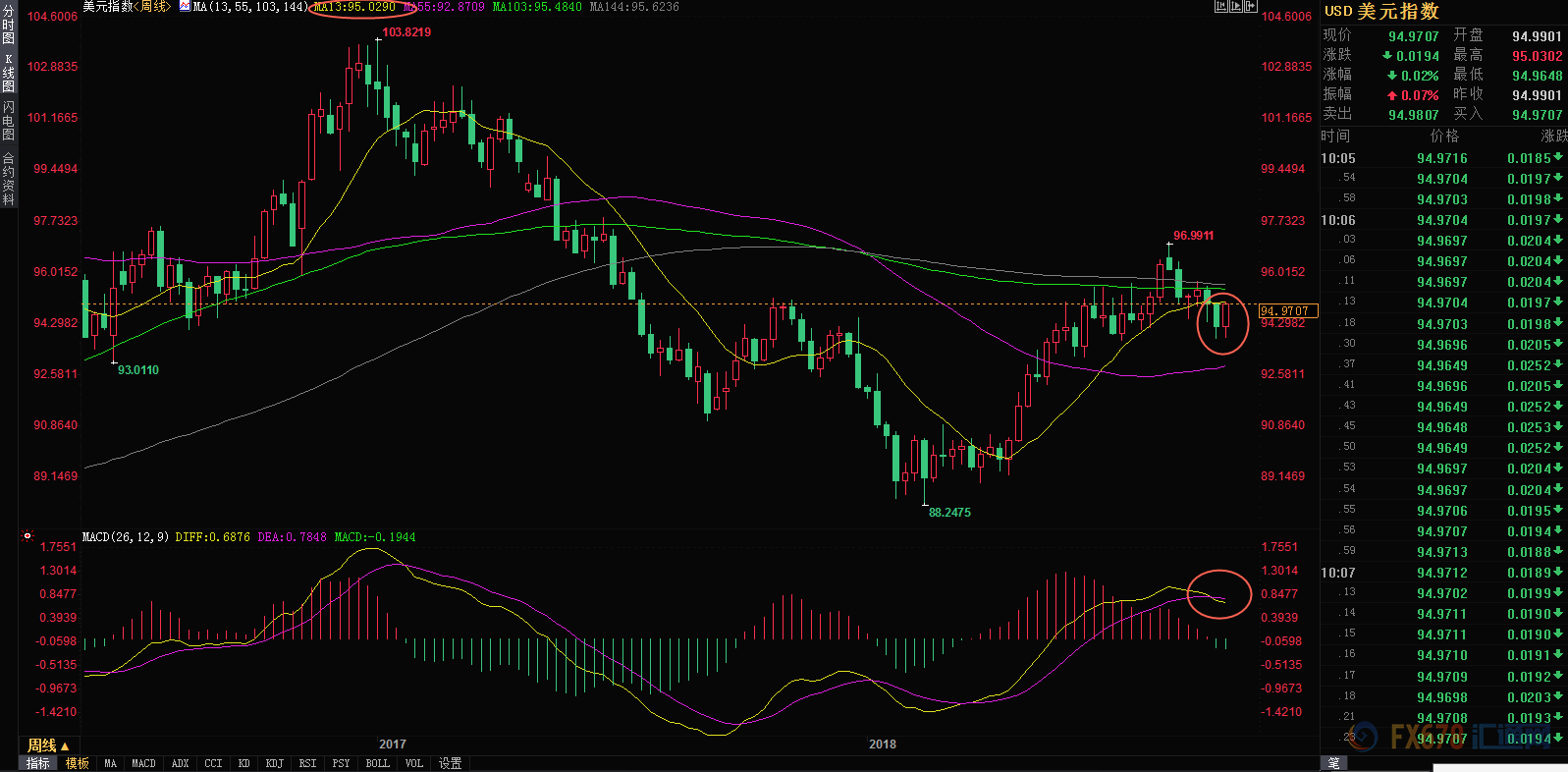
Task: Select the 指标 tab at bottom
Action: 38,763
